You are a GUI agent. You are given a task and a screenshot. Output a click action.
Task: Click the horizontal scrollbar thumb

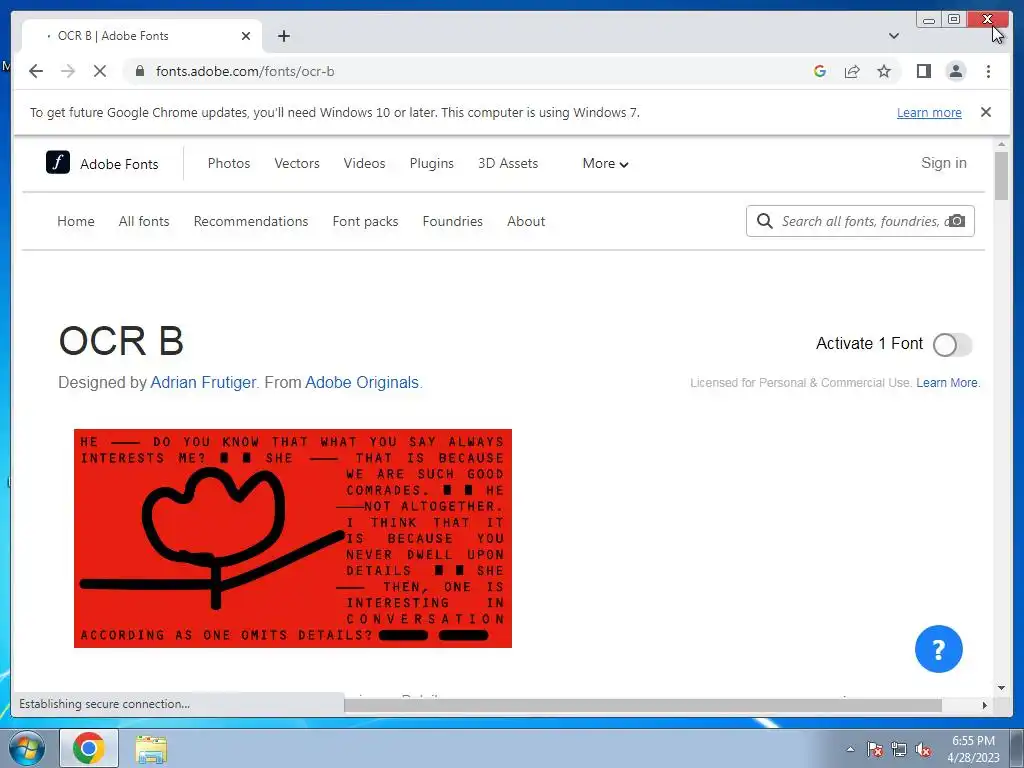643,705
